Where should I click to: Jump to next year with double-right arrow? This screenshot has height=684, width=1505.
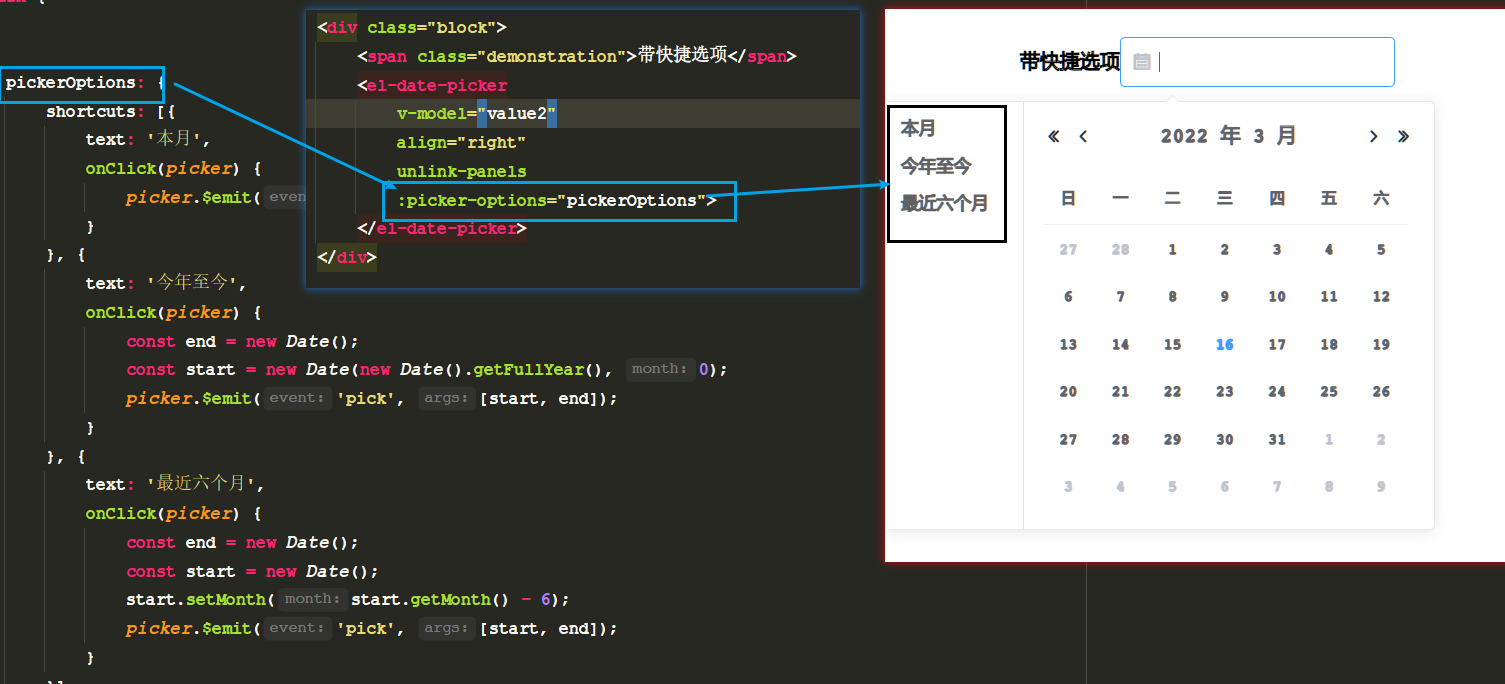click(x=1403, y=135)
